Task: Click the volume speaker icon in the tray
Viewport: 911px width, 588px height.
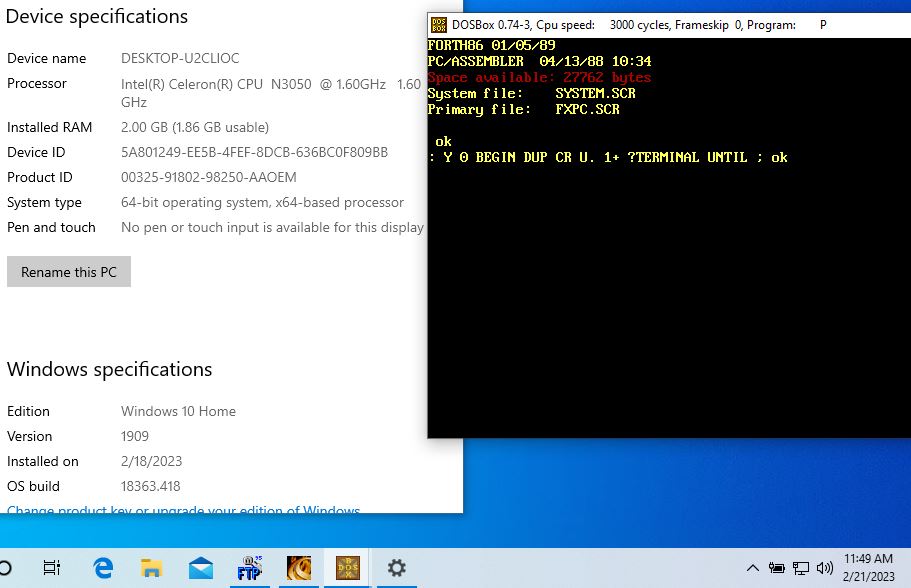Action: coord(824,568)
